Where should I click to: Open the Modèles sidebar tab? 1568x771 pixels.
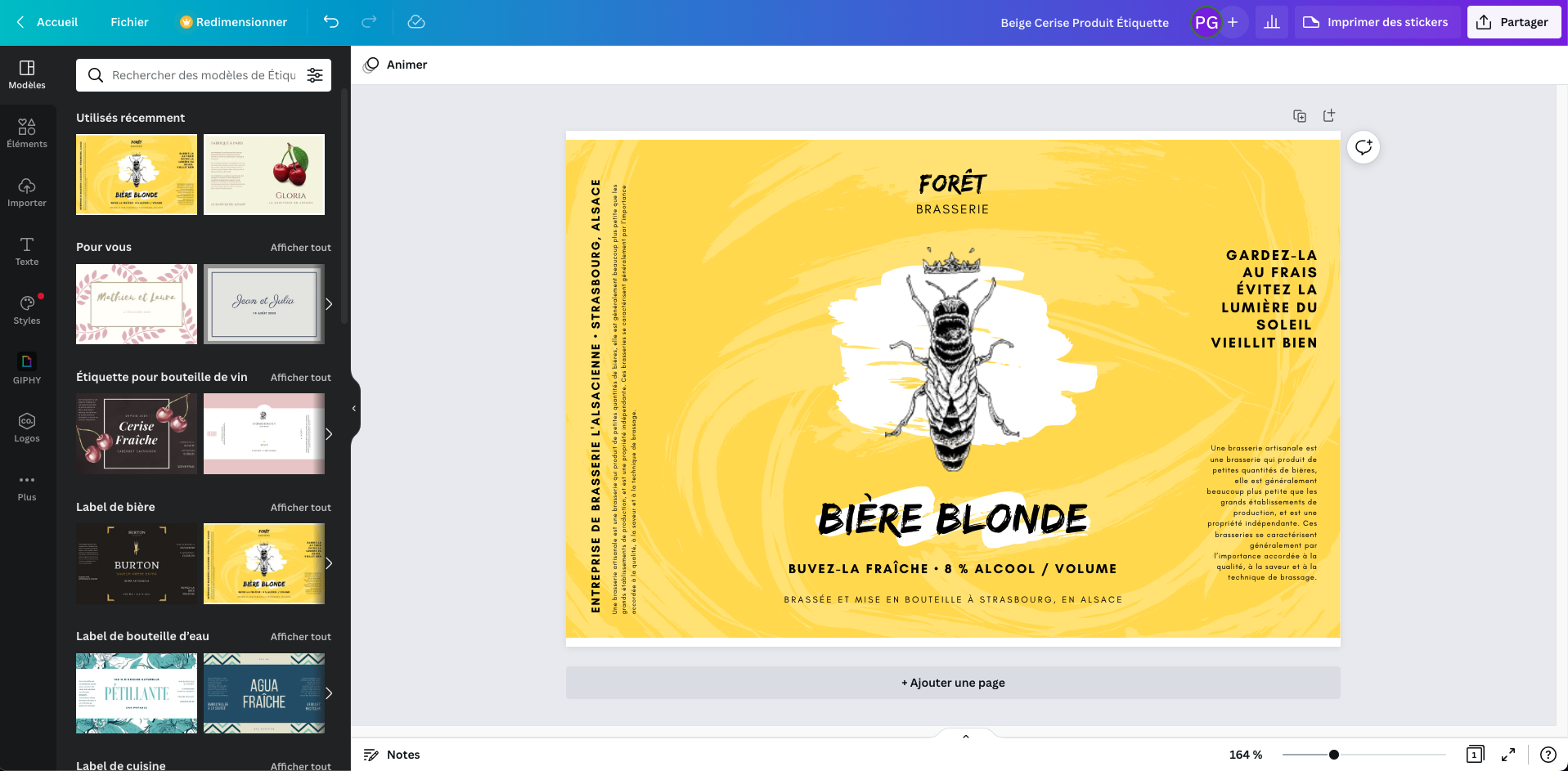click(27, 74)
